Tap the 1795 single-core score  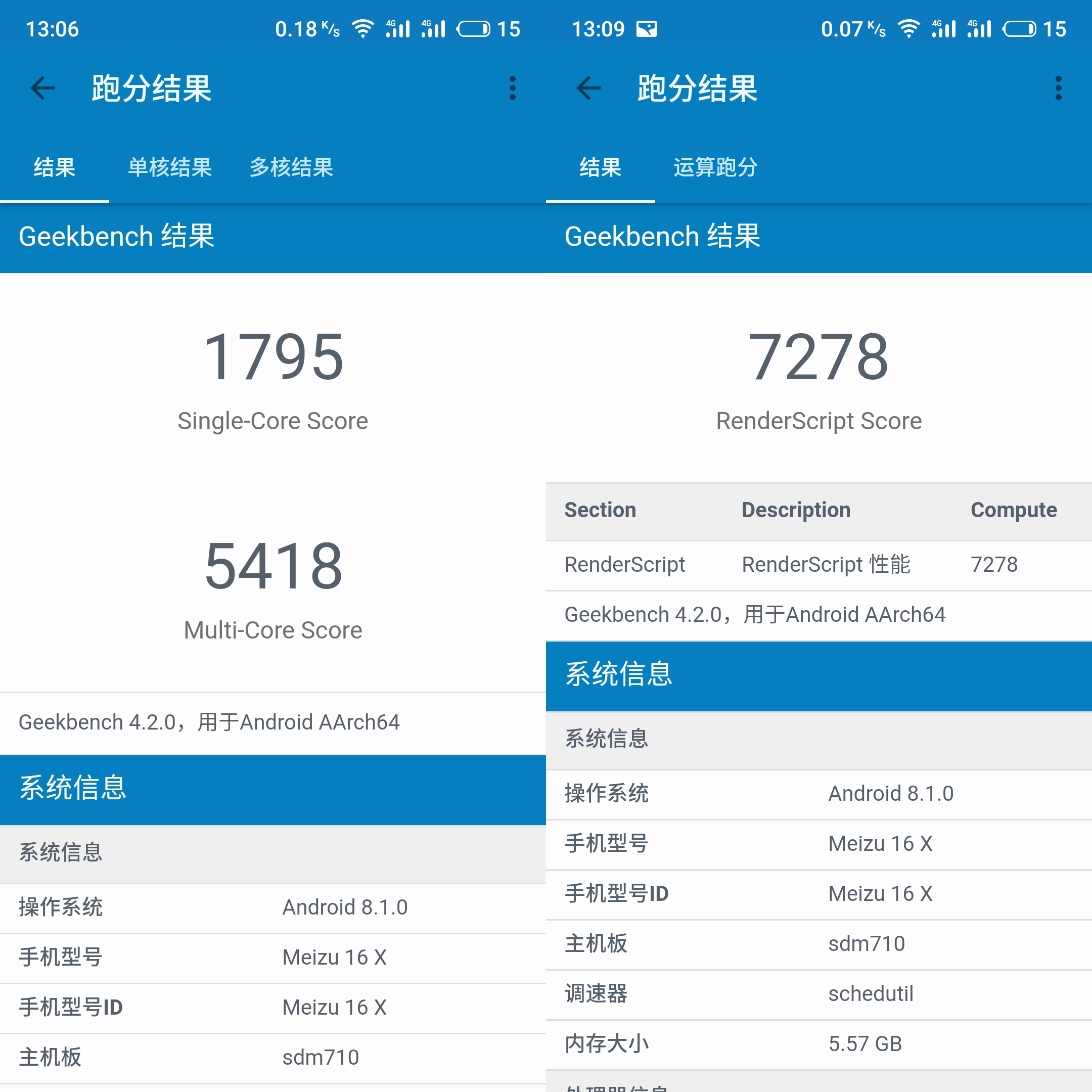[273, 356]
